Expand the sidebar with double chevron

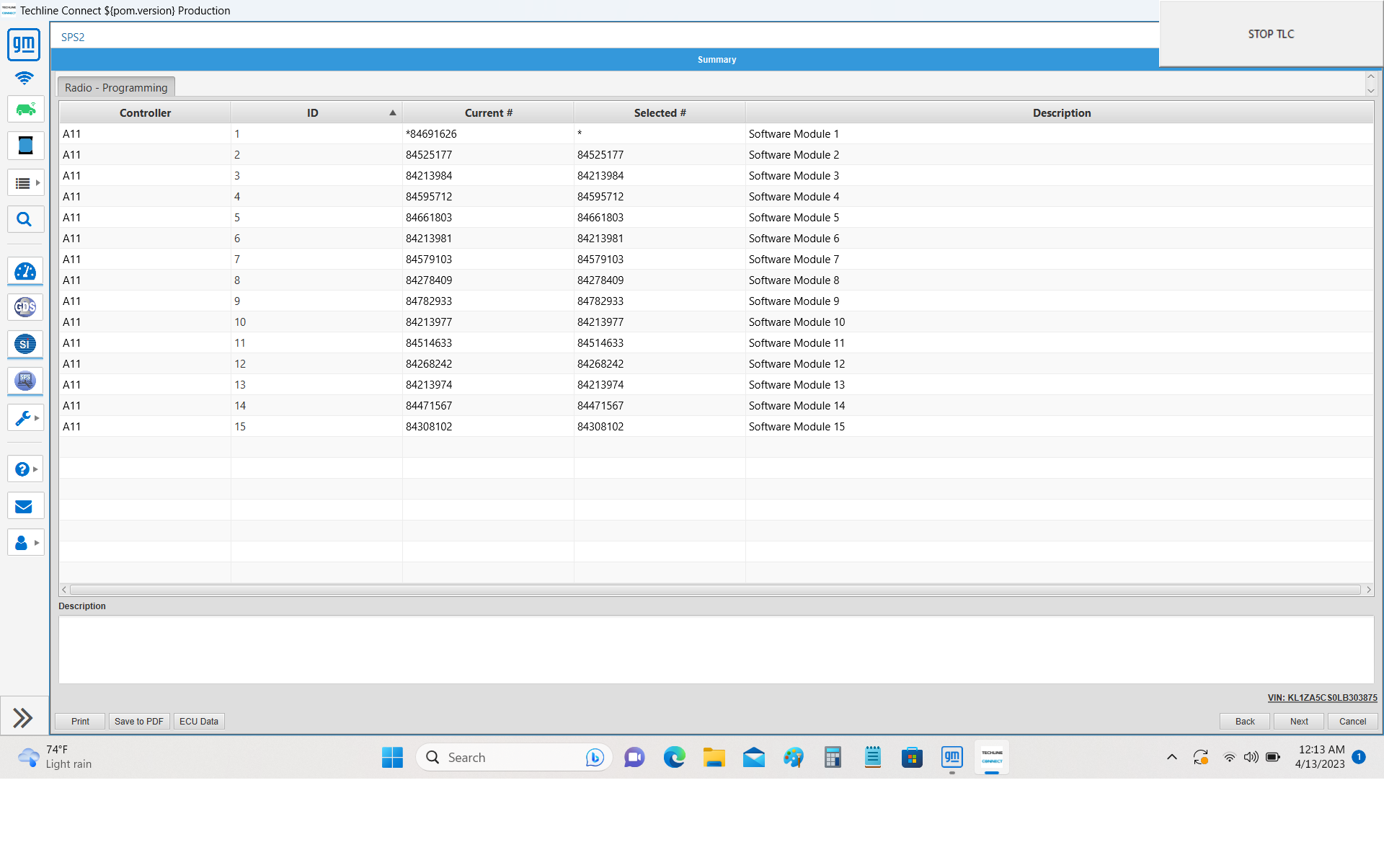[x=23, y=717]
